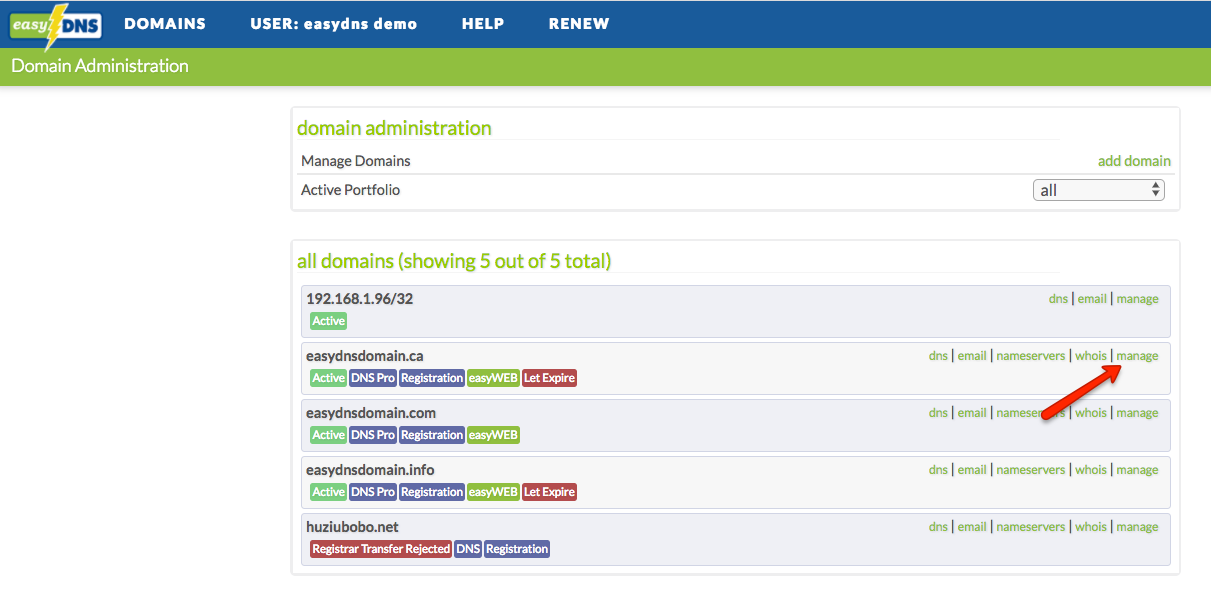Click manage for easydnsdomain.info

pyautogui.click(x=1138, y=470)
